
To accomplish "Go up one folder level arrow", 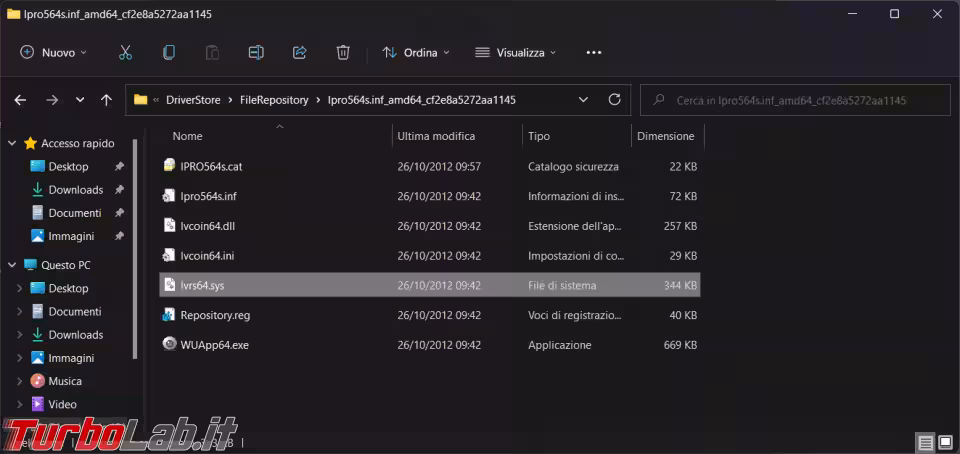I will coord(107,100).
